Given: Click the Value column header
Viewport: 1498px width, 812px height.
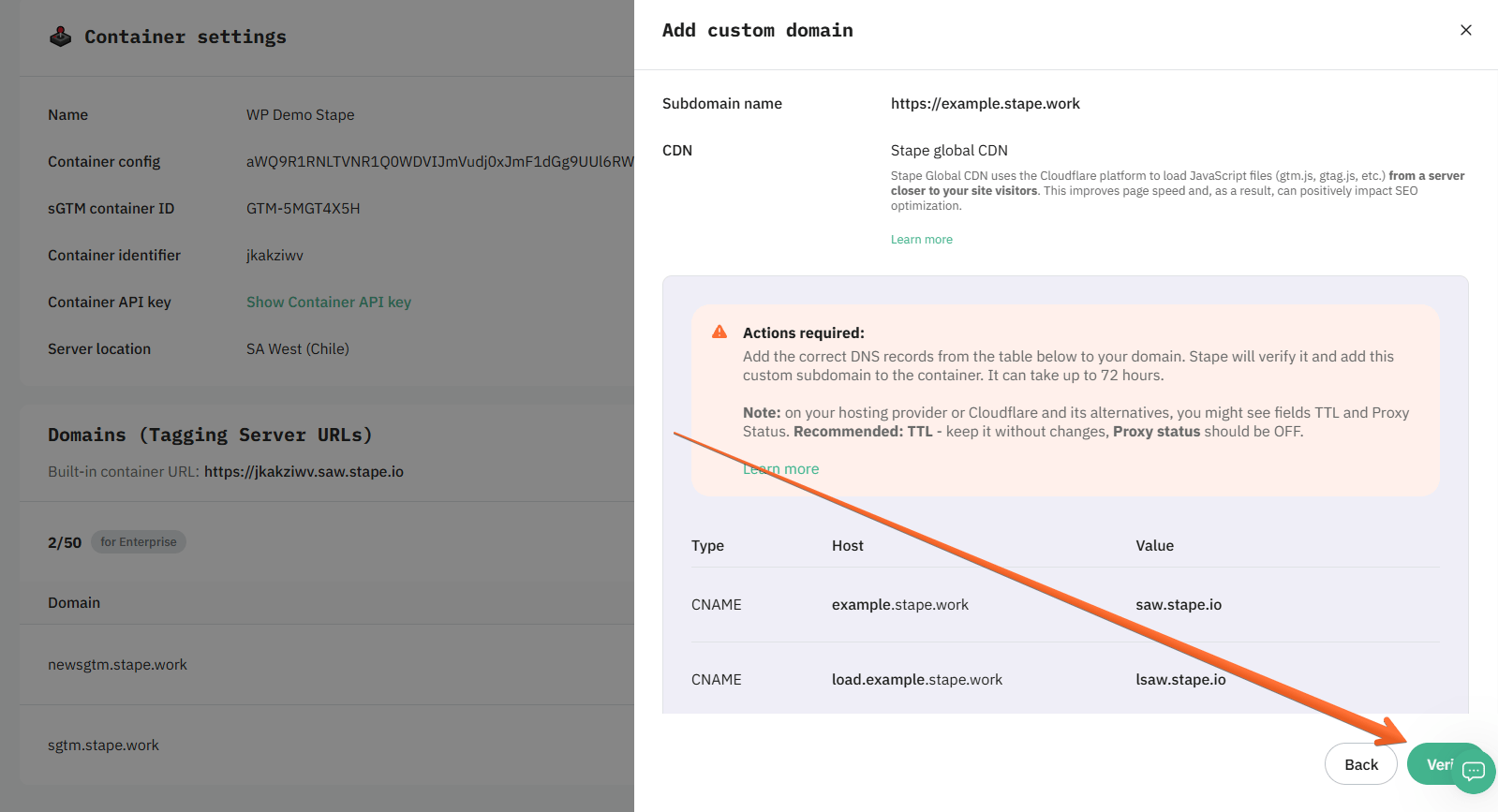Looking at the screenshot, I should click(1155, 546).
